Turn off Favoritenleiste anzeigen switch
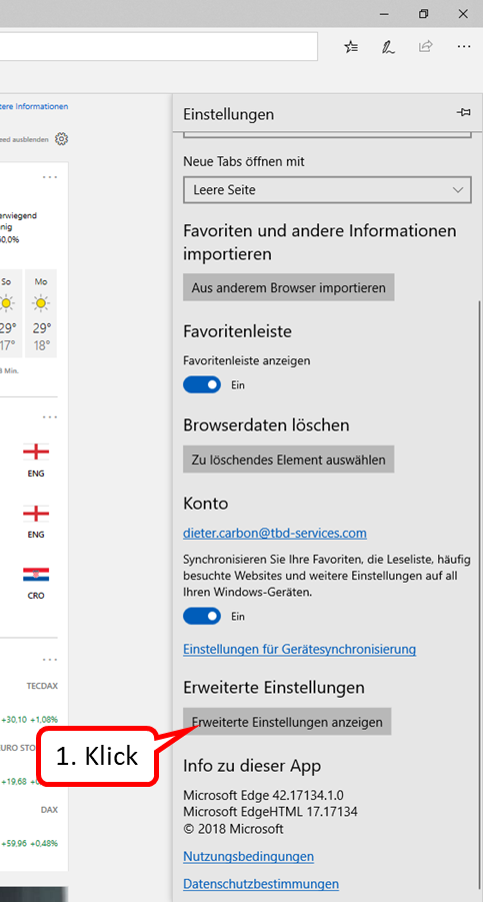This screenshot has width=483, height=902. tap(202, 385)
